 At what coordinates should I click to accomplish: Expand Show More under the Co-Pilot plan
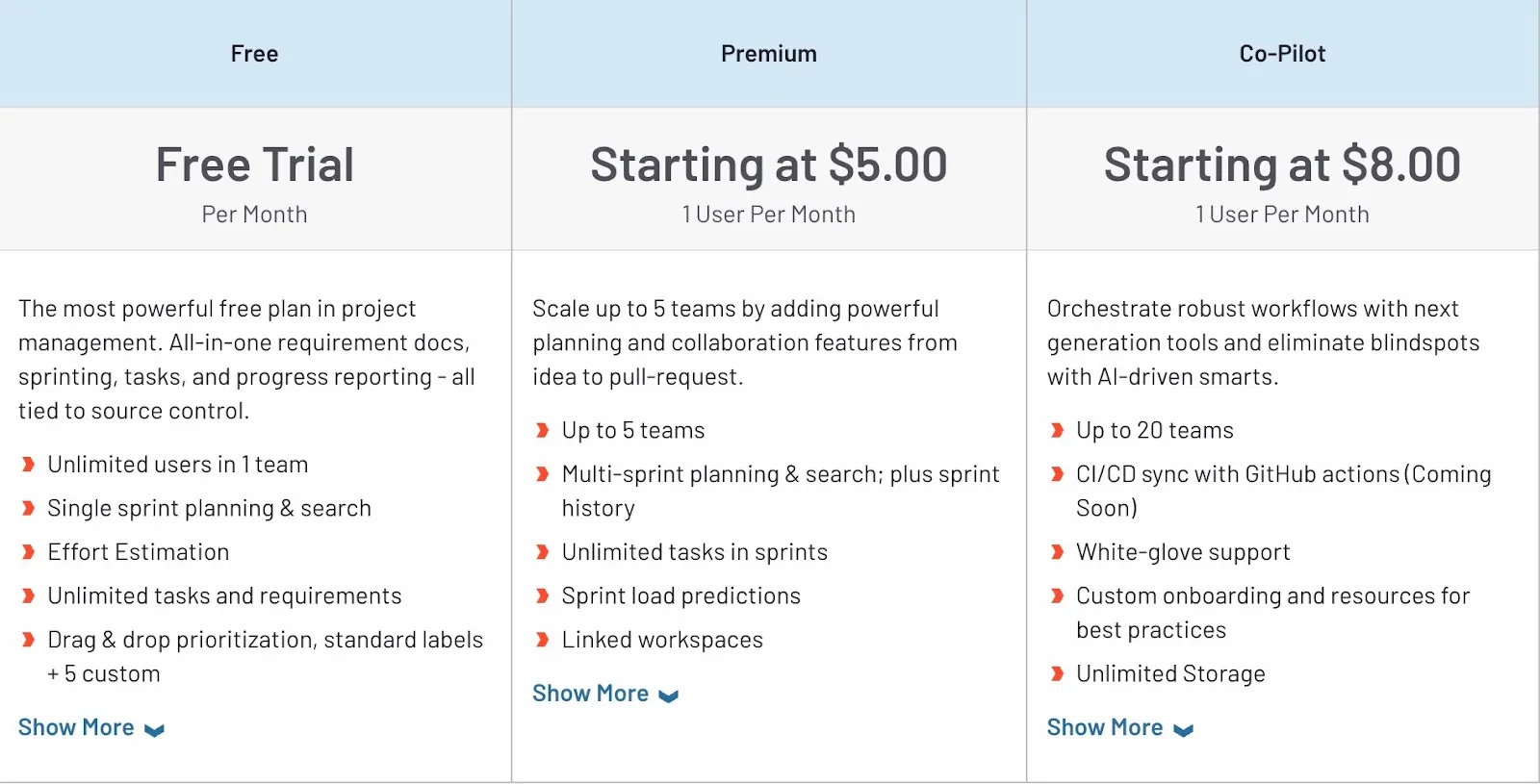click(1105, 728)
